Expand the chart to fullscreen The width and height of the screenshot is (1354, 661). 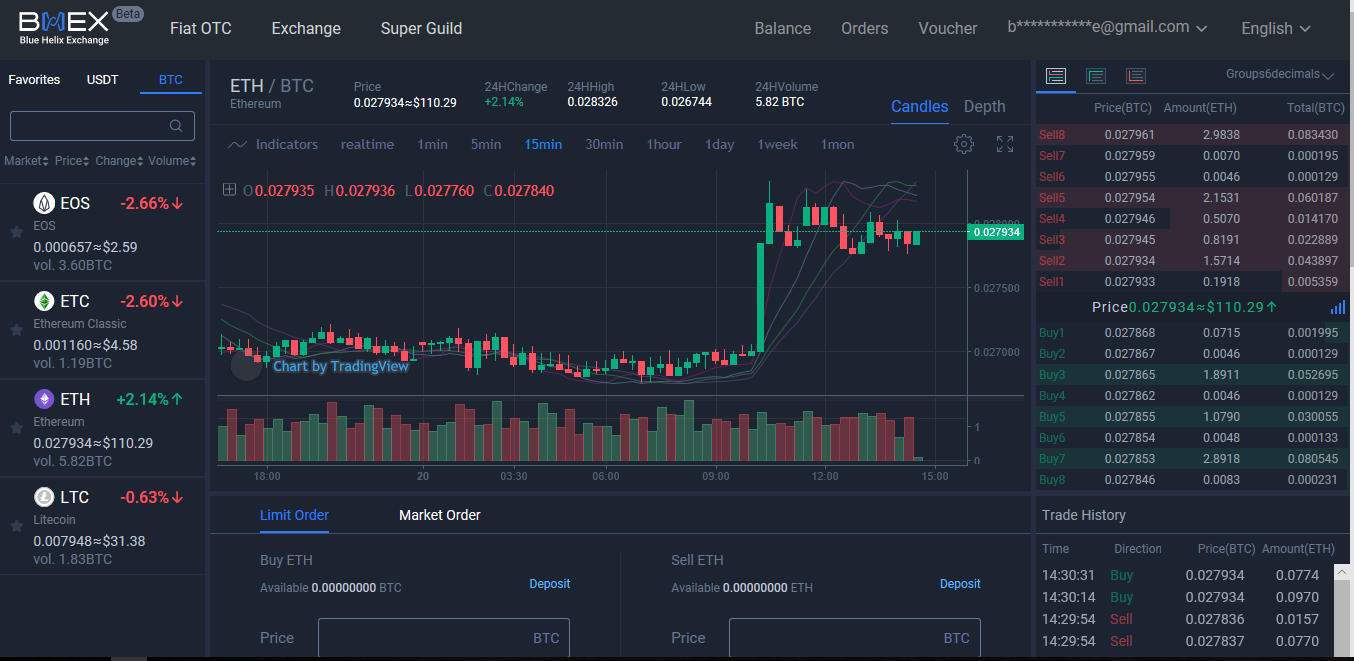pos(1005,144)
